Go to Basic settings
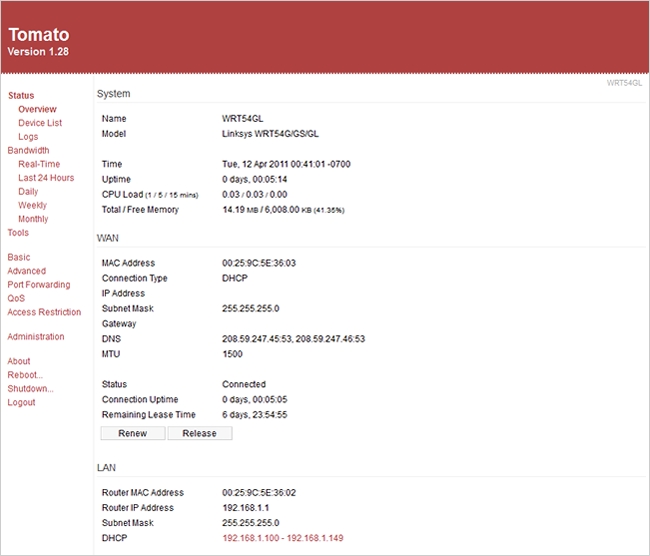This screenshot has height=556, width=650. pos(19,257)
